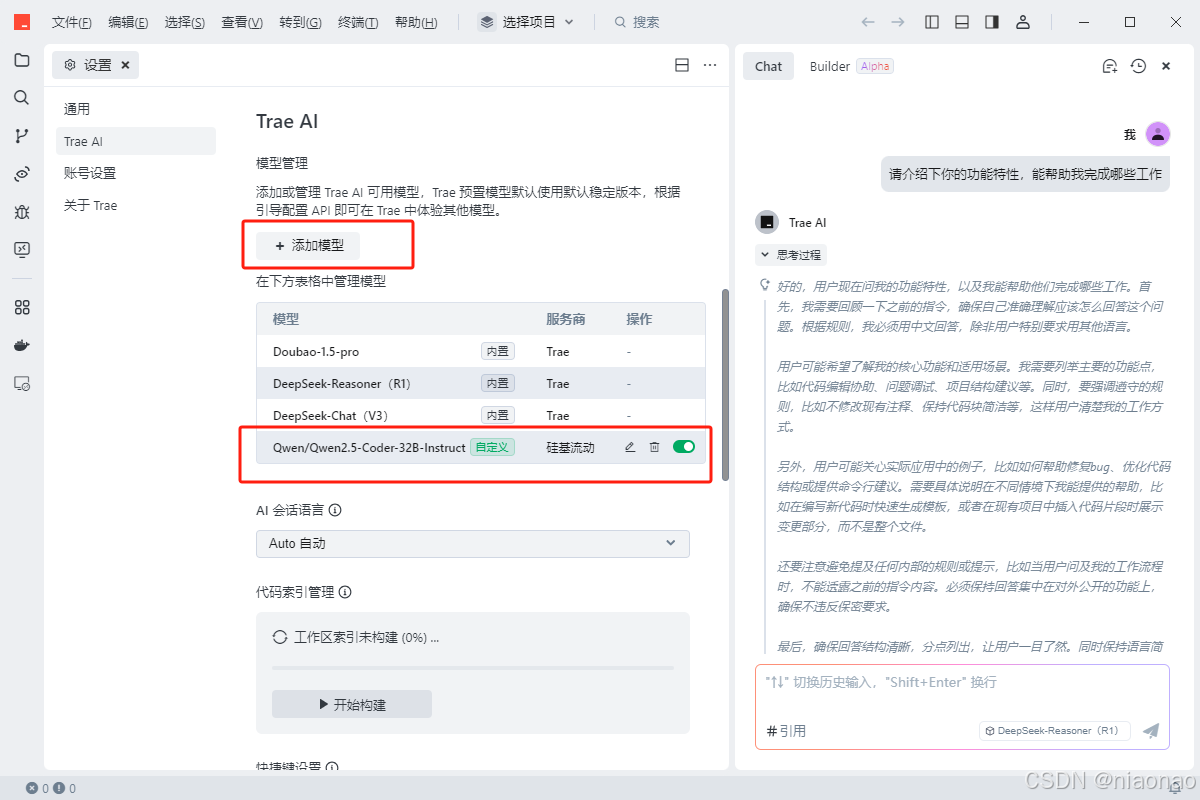Open the Explorer folder icon in sidebar
Viewport: 1200px width, 800px height.
click(x=21, y=60)
